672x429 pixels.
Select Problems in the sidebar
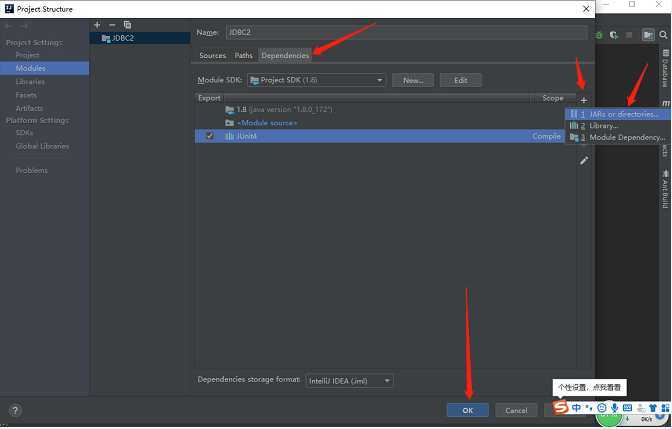click(x=32, y=171)
